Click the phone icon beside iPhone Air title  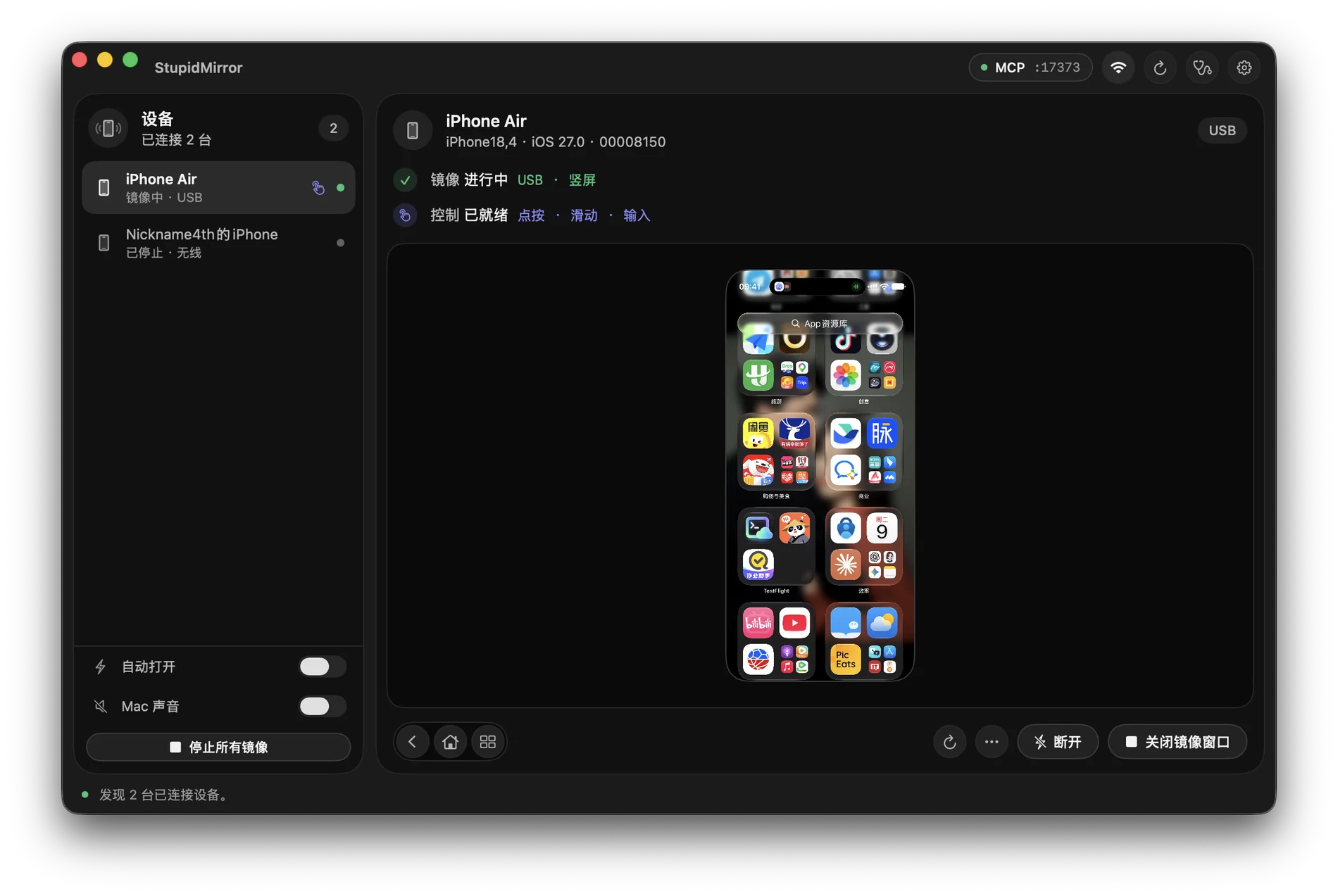[x=413, y=130]
